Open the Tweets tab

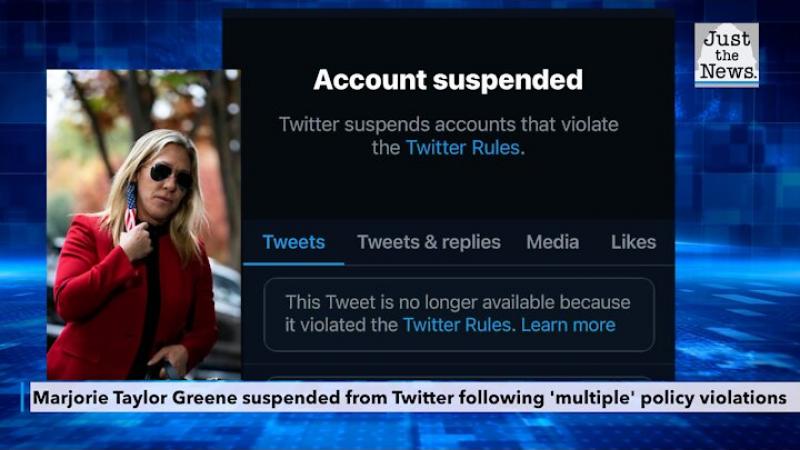(x=293, y=242)
